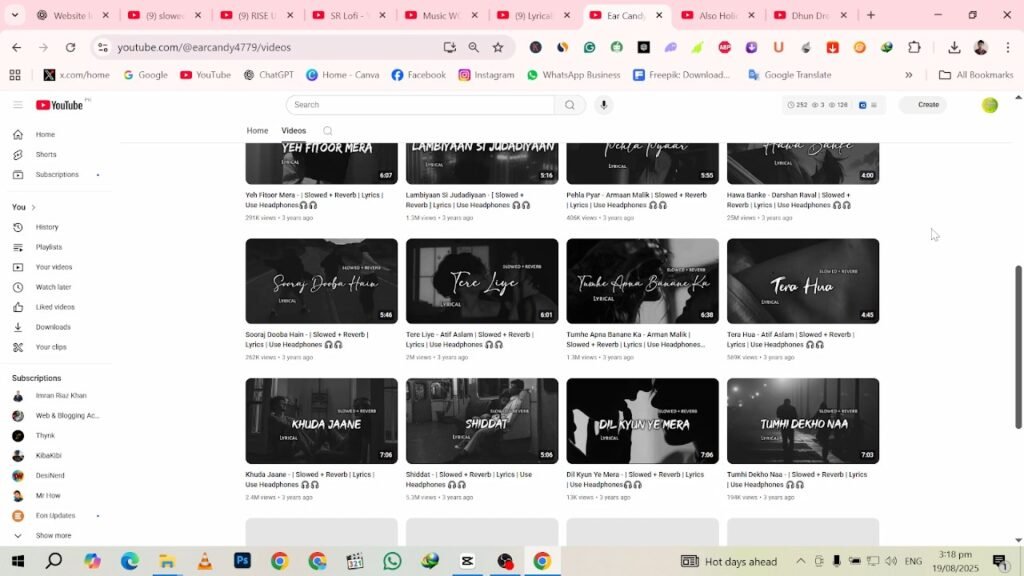Open the All Bookmarks folder
Image resolution: width=1024 pixels, height=576 pixels.
click(976, 75)
